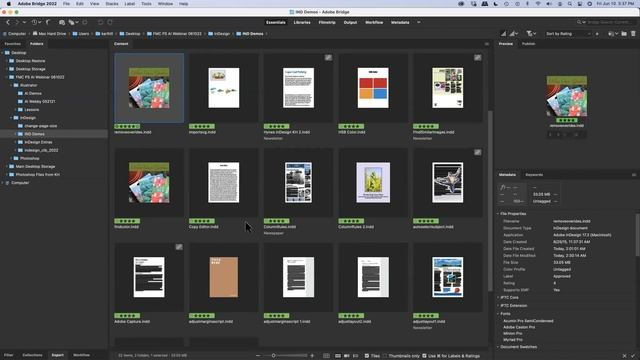Click the boomerang return-to-app icon
This screenshot has width=640, height=360.
pos(48,22)
